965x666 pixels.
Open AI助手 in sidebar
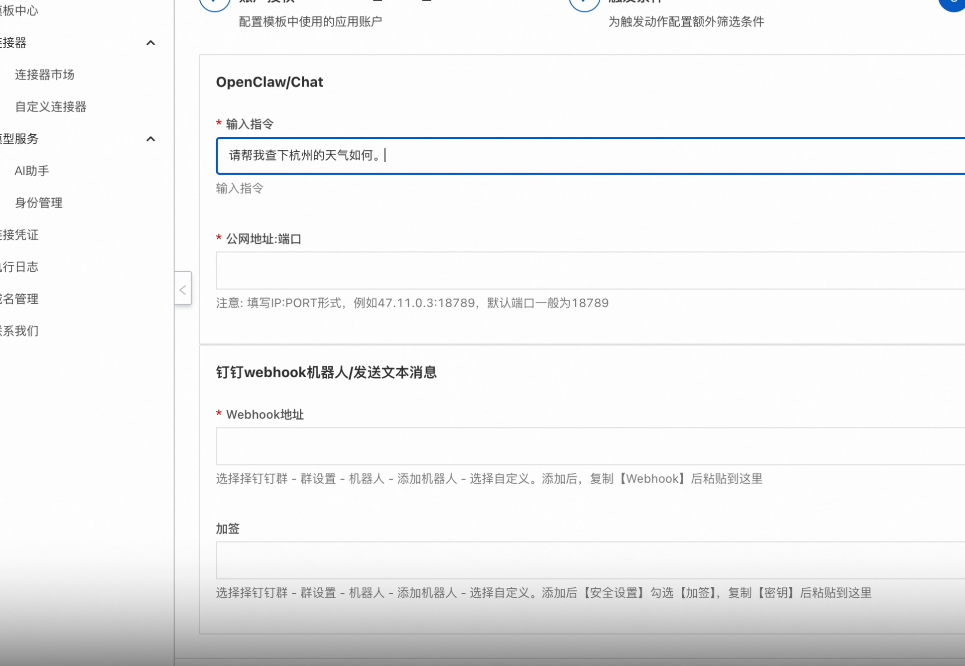(x=32, y=171)
